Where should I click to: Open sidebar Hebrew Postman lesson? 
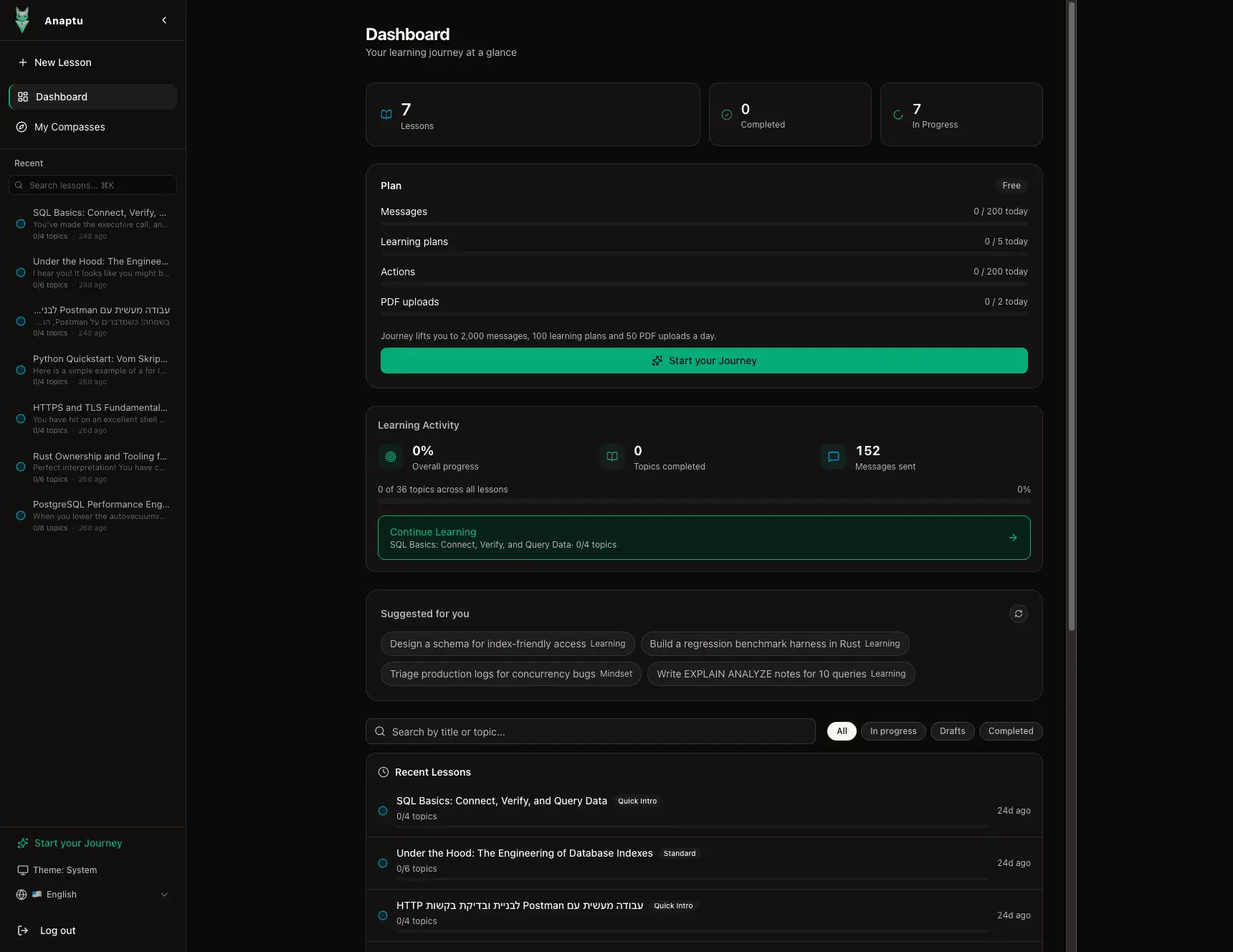93,321
